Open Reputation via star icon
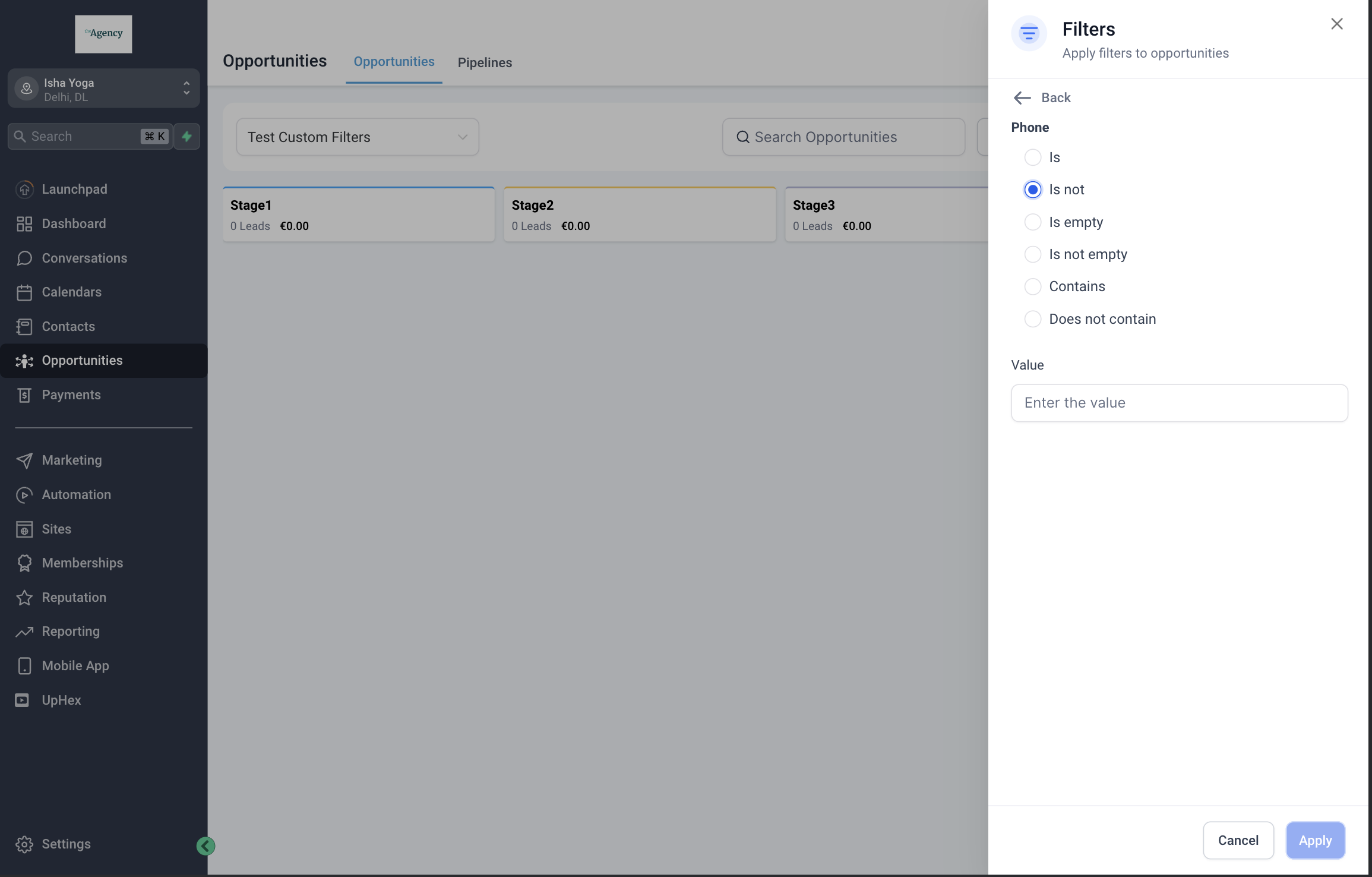This screenshot has height=877, width=1372. point(24,598)
